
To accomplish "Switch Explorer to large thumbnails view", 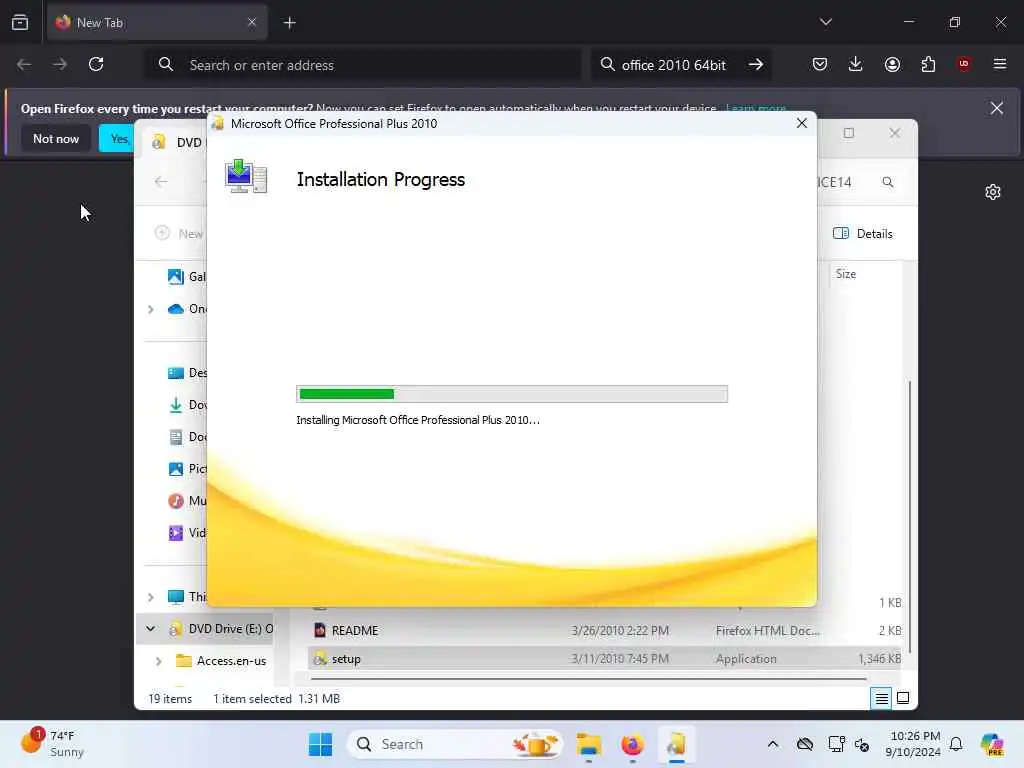I will point(903,698).
